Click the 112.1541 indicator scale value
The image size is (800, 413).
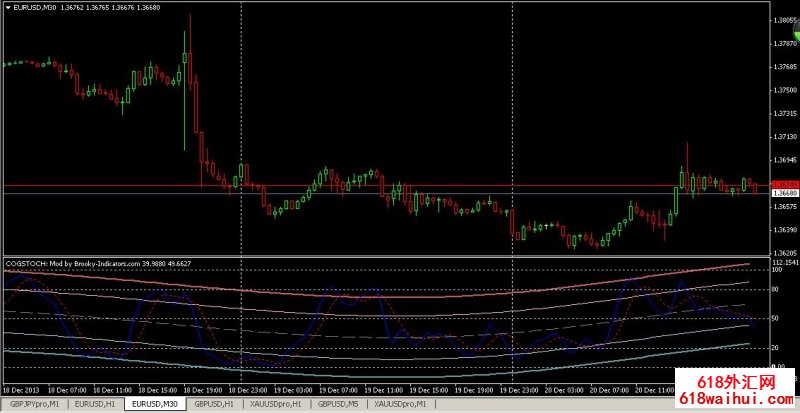click(x=785, y=262)
